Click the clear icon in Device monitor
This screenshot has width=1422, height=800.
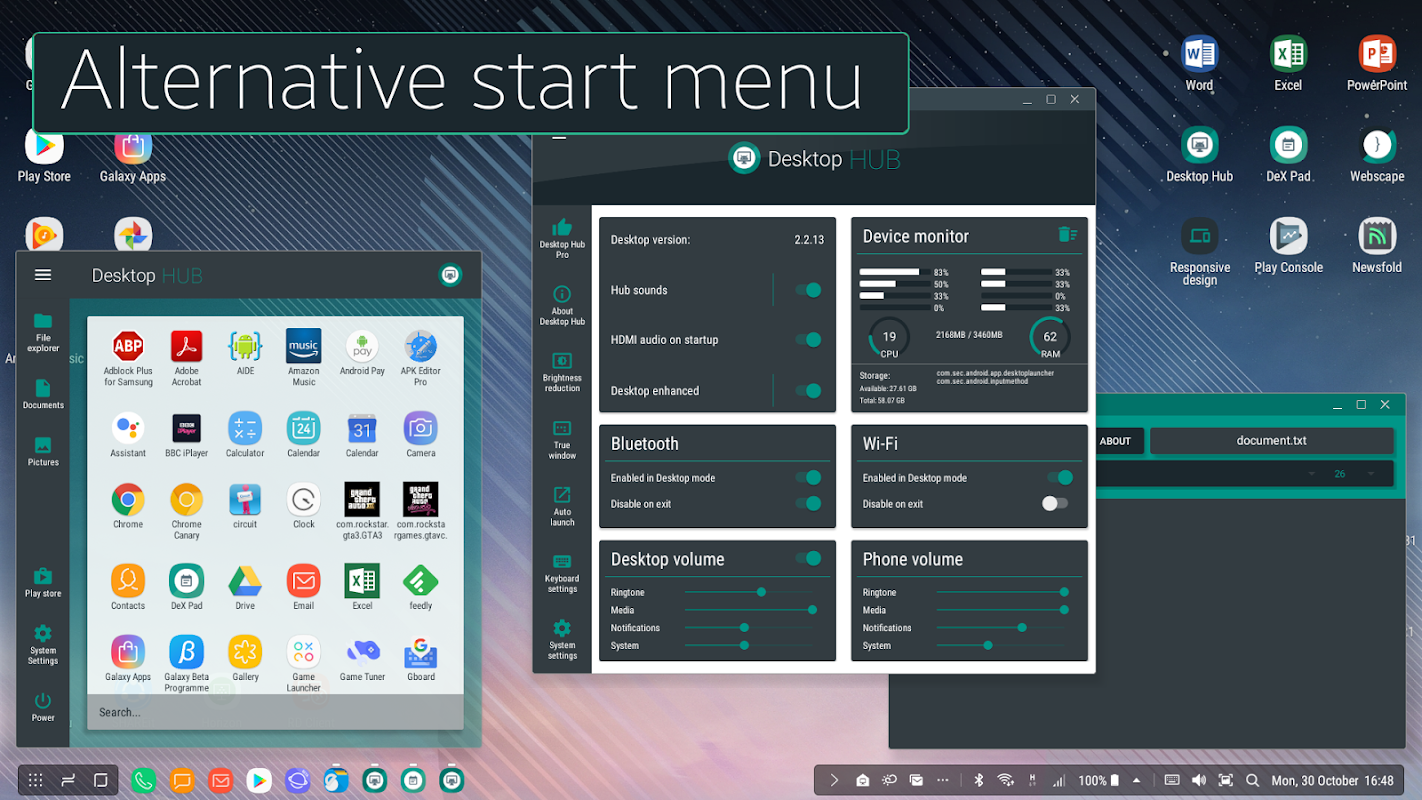[1067, 235]
